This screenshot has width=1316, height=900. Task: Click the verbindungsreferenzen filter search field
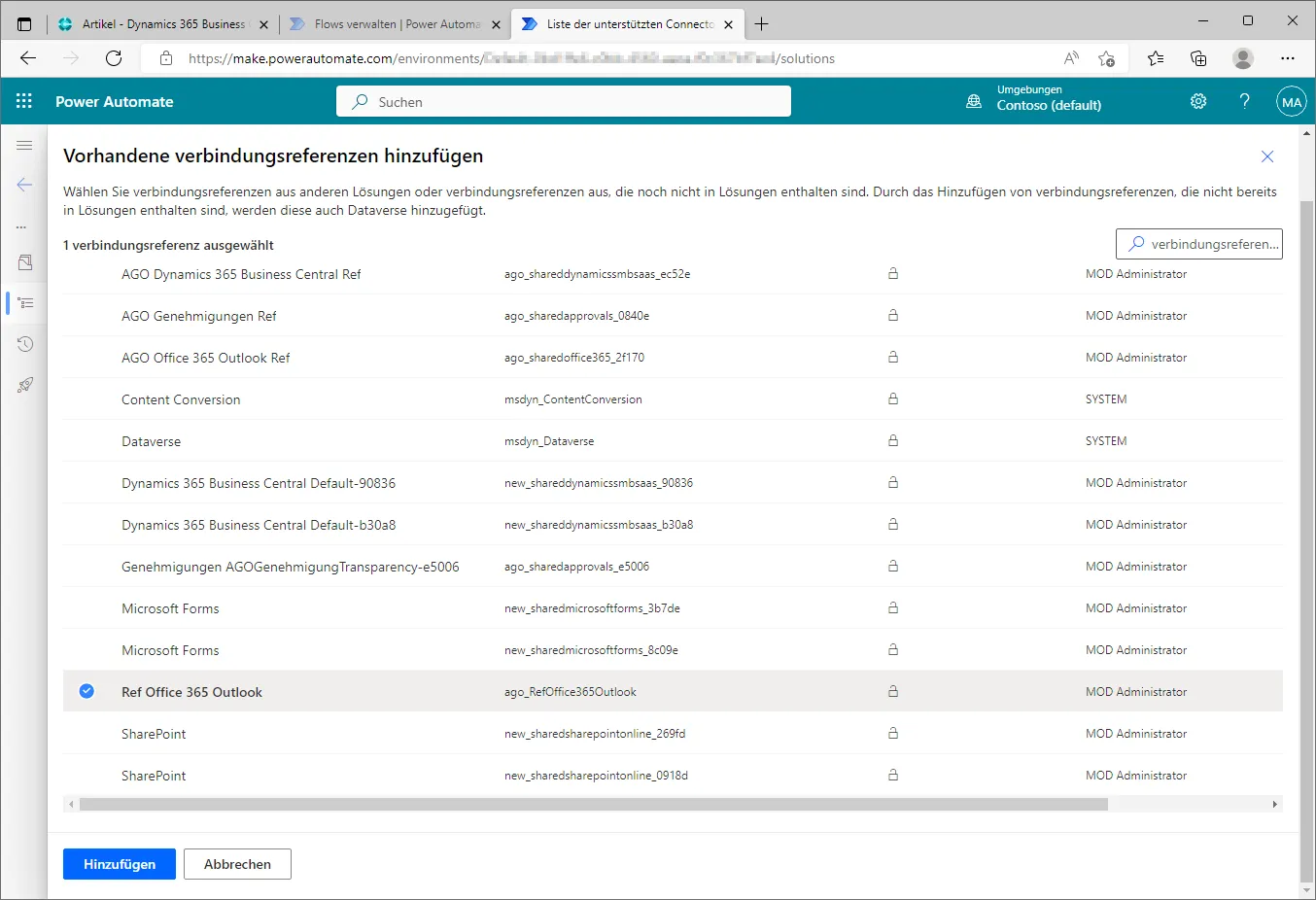click(1199, 244)
